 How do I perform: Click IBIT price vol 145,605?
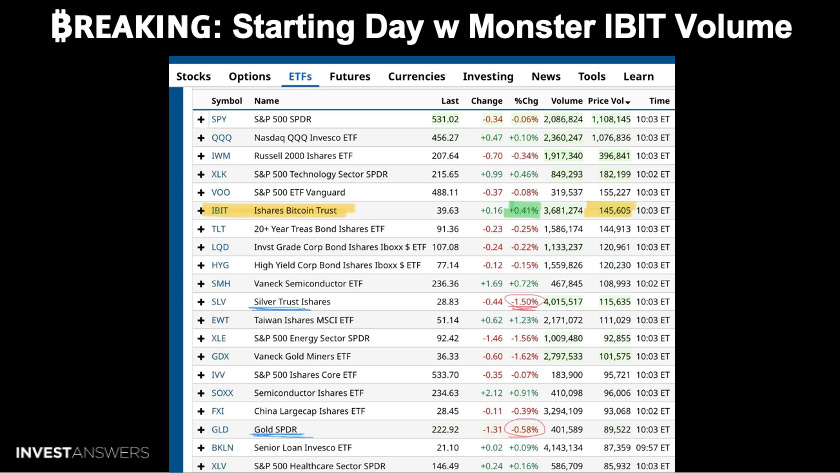click(x=614, y=211)
